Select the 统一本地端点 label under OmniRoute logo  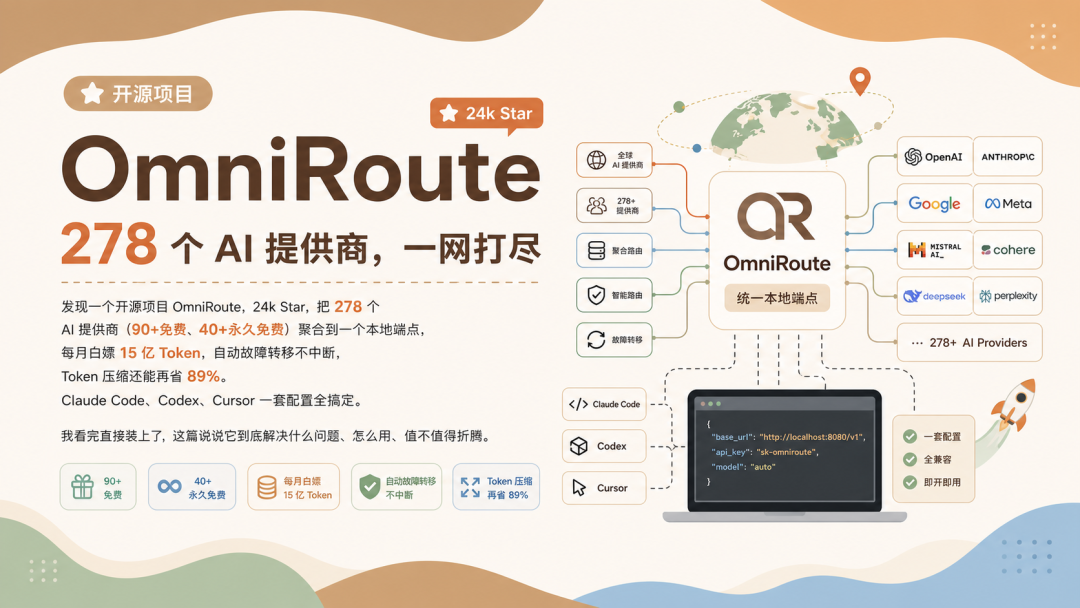coord(777,298)
